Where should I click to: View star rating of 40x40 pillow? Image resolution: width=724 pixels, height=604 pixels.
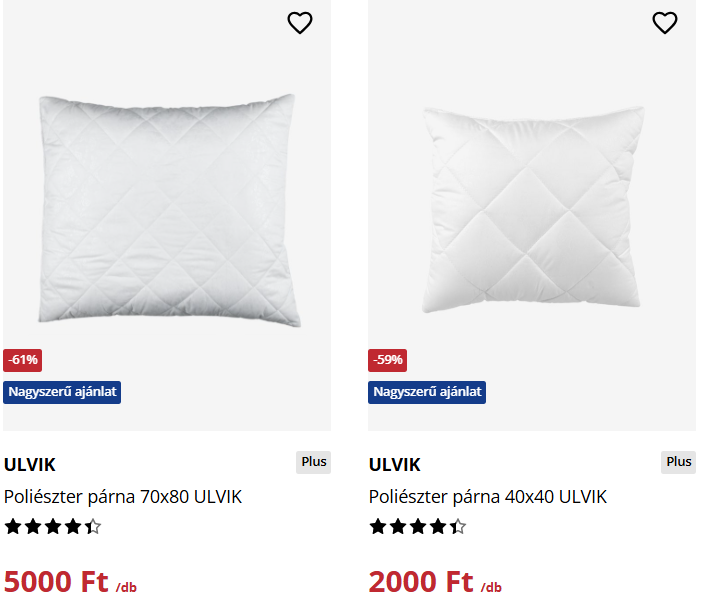pyautogui.click(x=418, y=527)
